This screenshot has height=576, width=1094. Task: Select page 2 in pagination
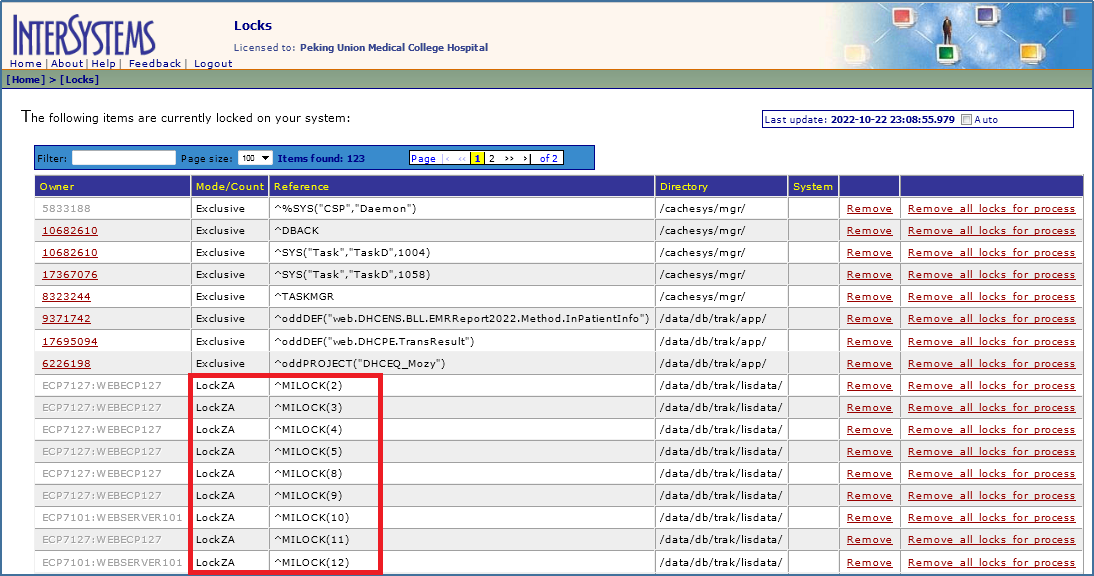pos(492,158)
